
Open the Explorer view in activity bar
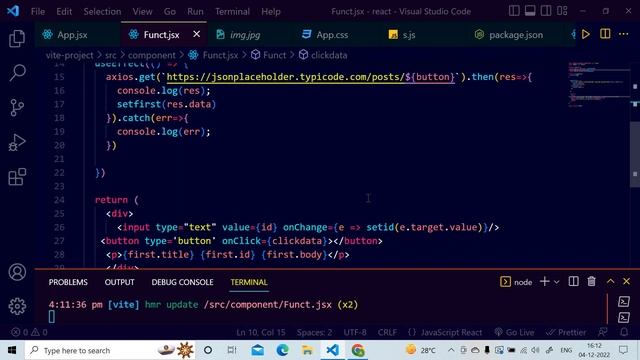coord(17,39)
